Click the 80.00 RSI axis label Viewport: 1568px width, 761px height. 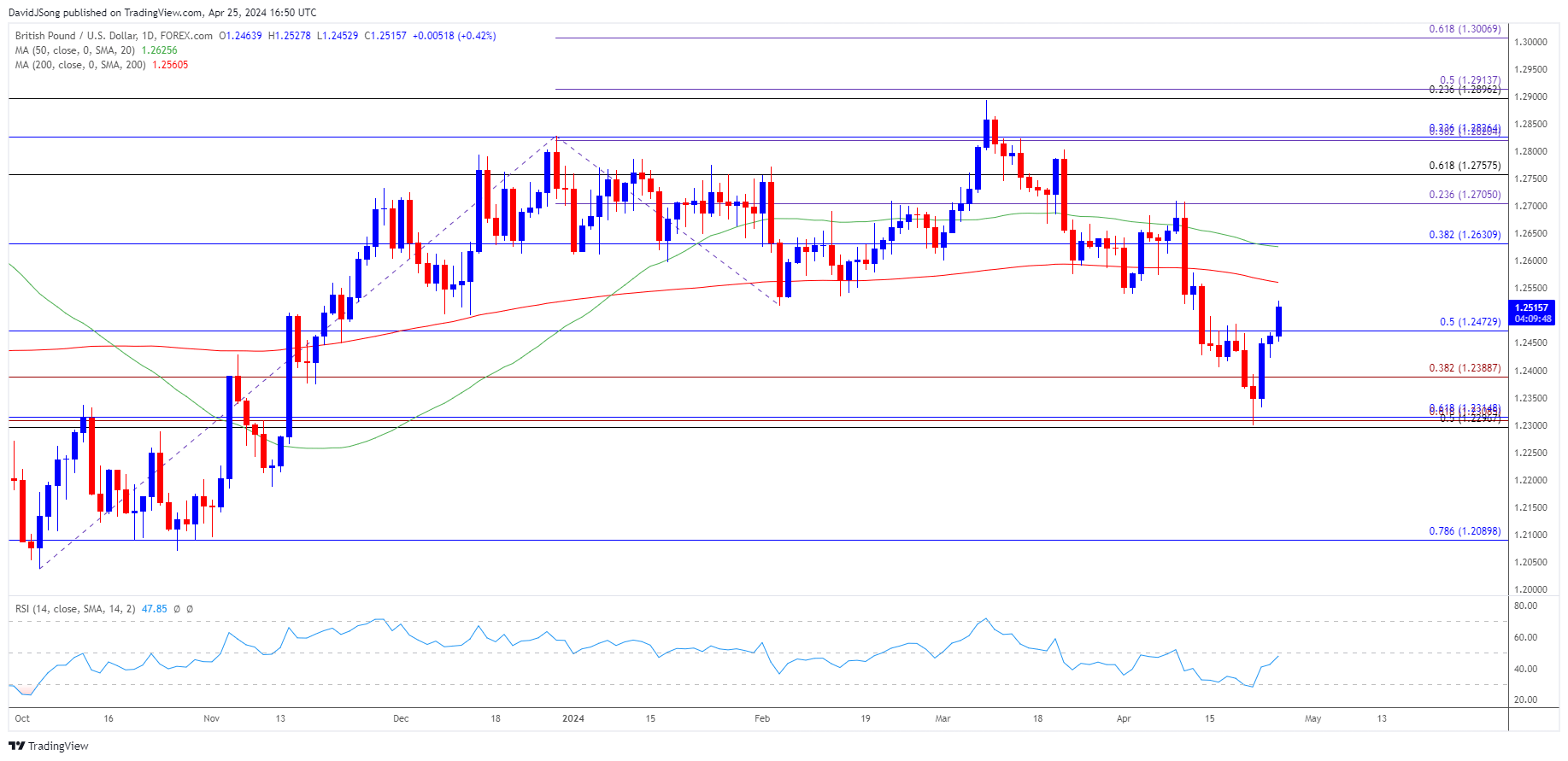point(1525,606)
